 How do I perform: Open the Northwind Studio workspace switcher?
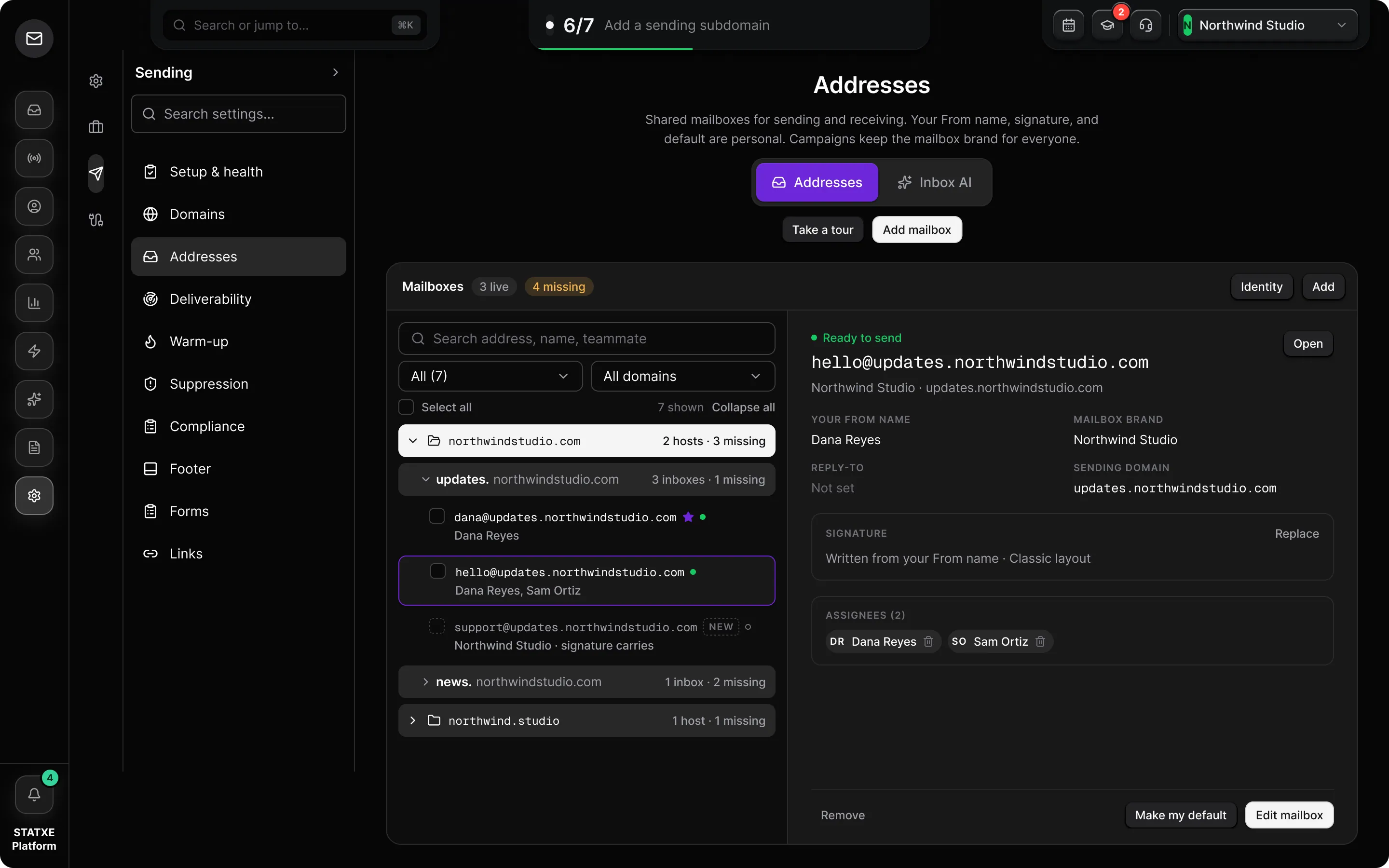[x=1267, y=25]
